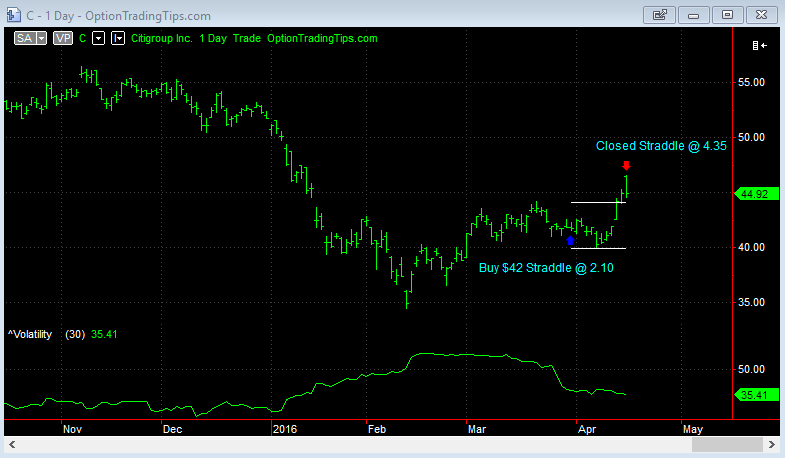Click the 40.00 price axis label
Image resolution: width=785 pixels, height=458 pixels.
click(751, 247)
